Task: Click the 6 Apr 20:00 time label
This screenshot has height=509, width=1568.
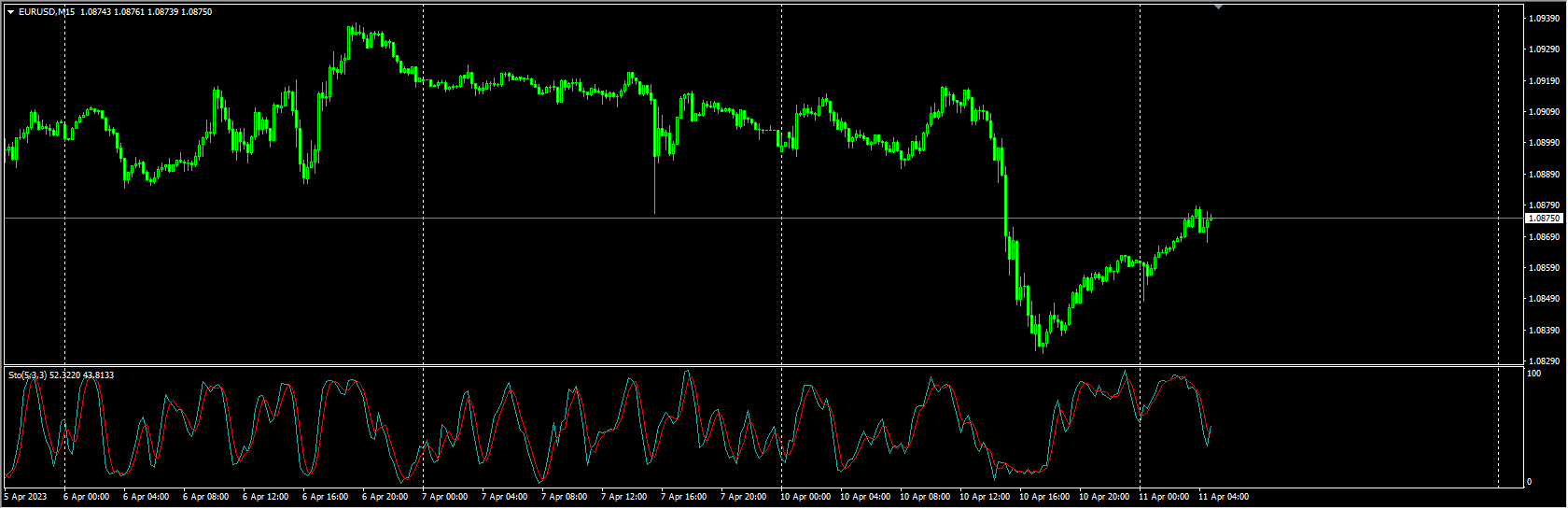Action: pyautogui.click(x=385, y=497)
